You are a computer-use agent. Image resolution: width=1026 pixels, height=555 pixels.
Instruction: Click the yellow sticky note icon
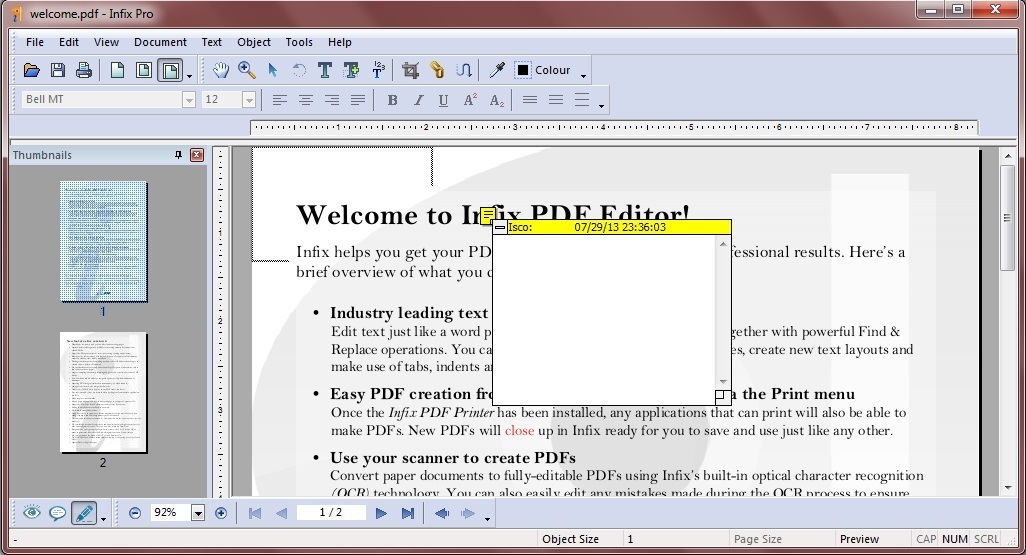[x=487, y=215]
